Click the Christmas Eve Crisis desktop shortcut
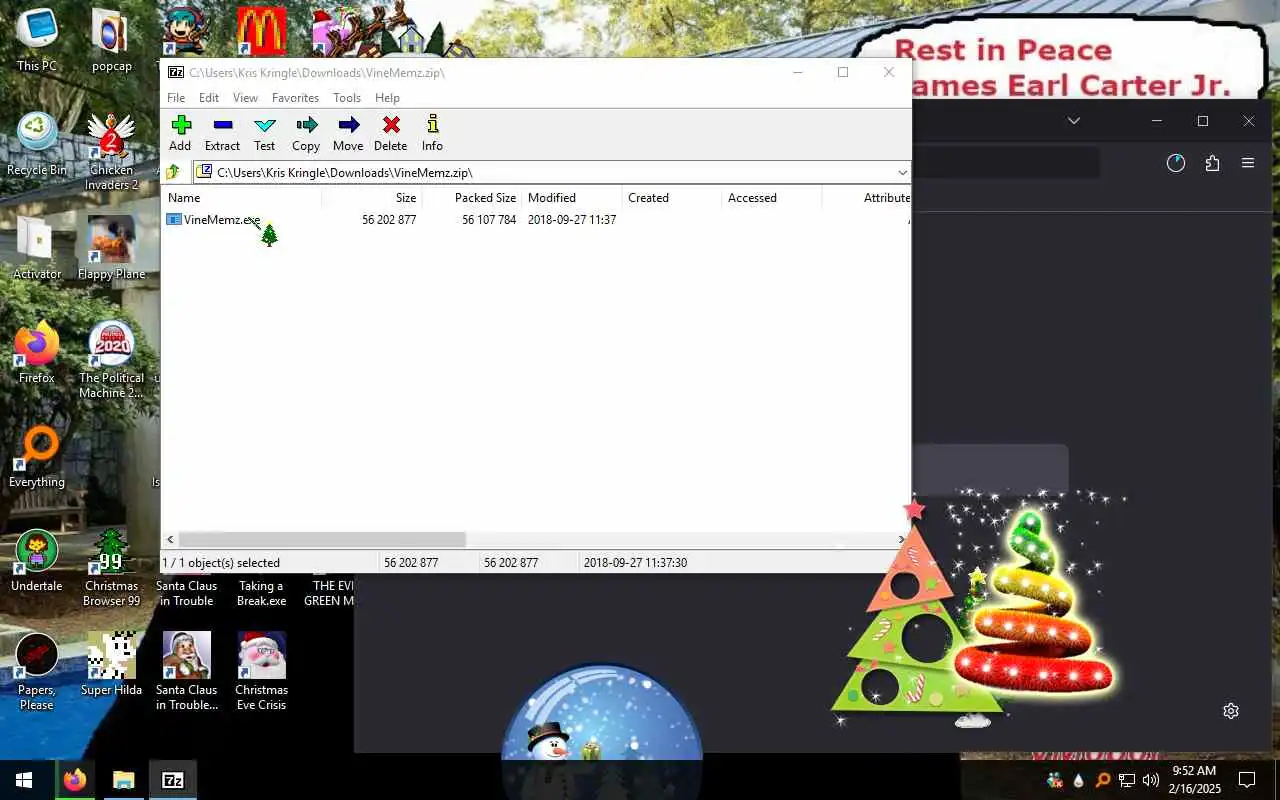 click(261, 672)
